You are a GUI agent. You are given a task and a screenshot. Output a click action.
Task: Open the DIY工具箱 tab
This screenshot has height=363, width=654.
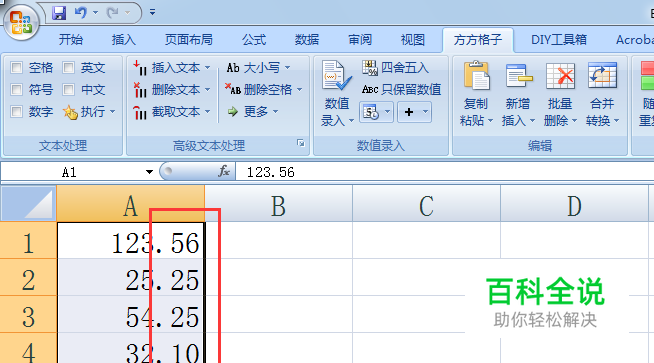558,40
